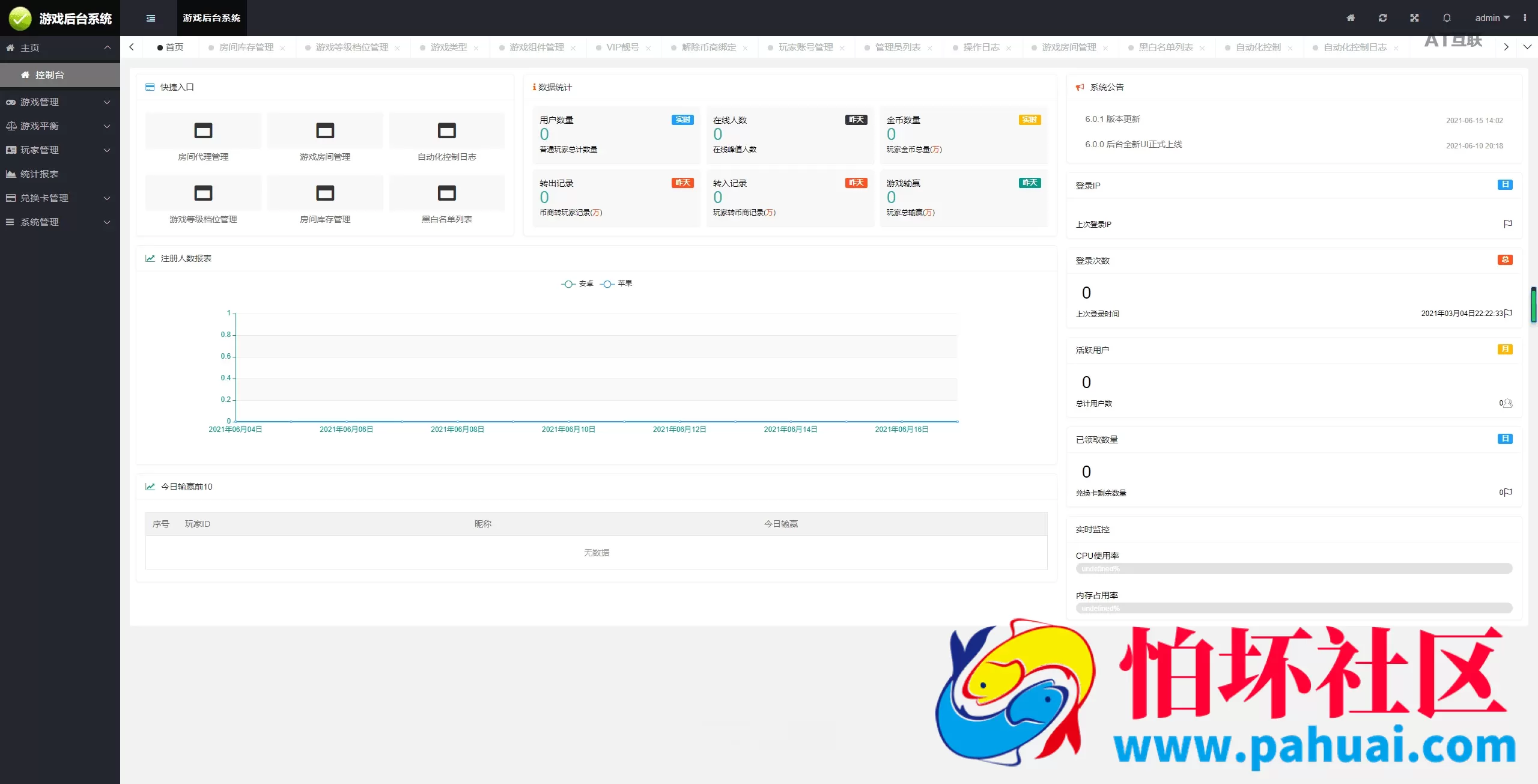Close the 房间库存管理 tab
This screenshot has width=1538, height=784.
click(x=282, y=48)
